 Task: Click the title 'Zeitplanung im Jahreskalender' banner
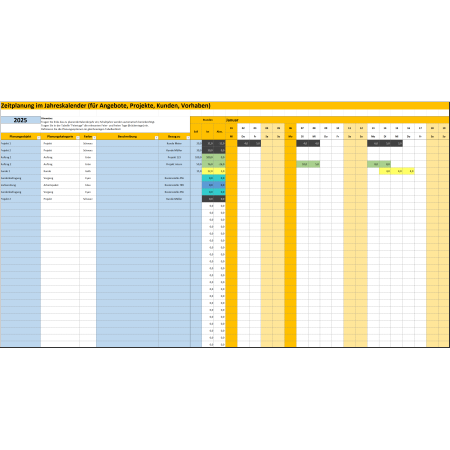105,106
